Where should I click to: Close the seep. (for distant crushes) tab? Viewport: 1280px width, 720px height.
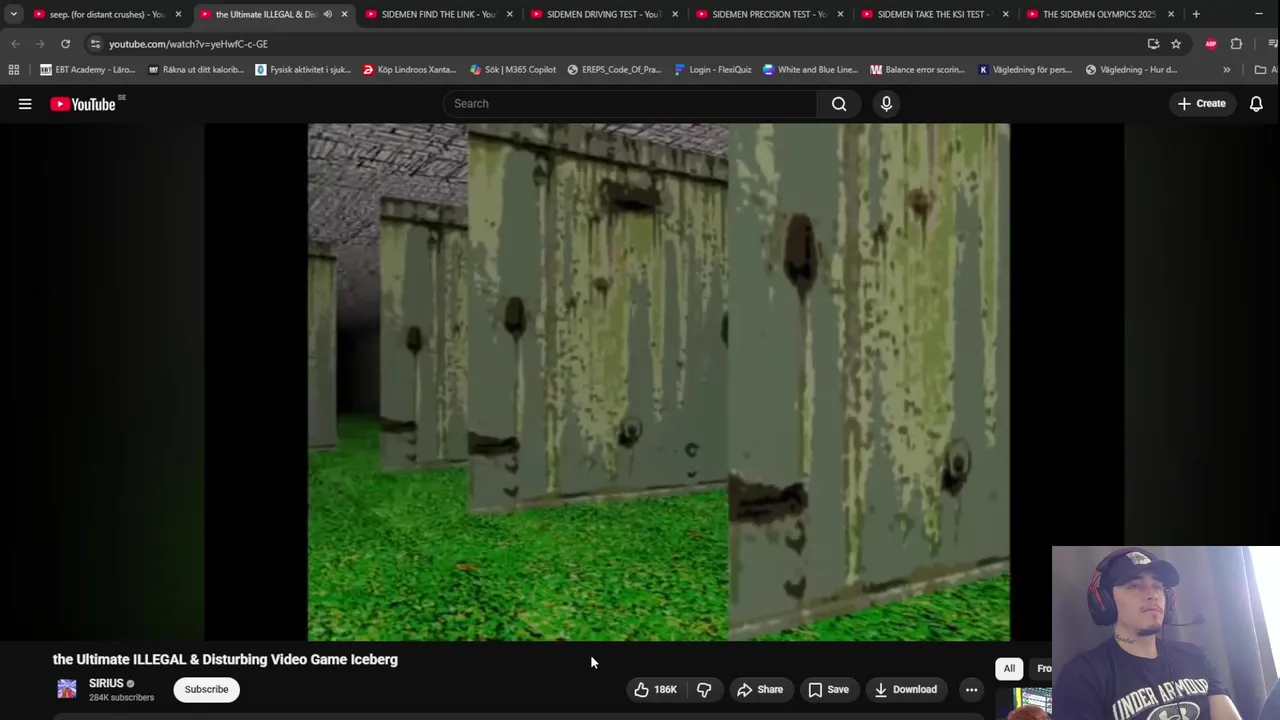tap(178, 14)
